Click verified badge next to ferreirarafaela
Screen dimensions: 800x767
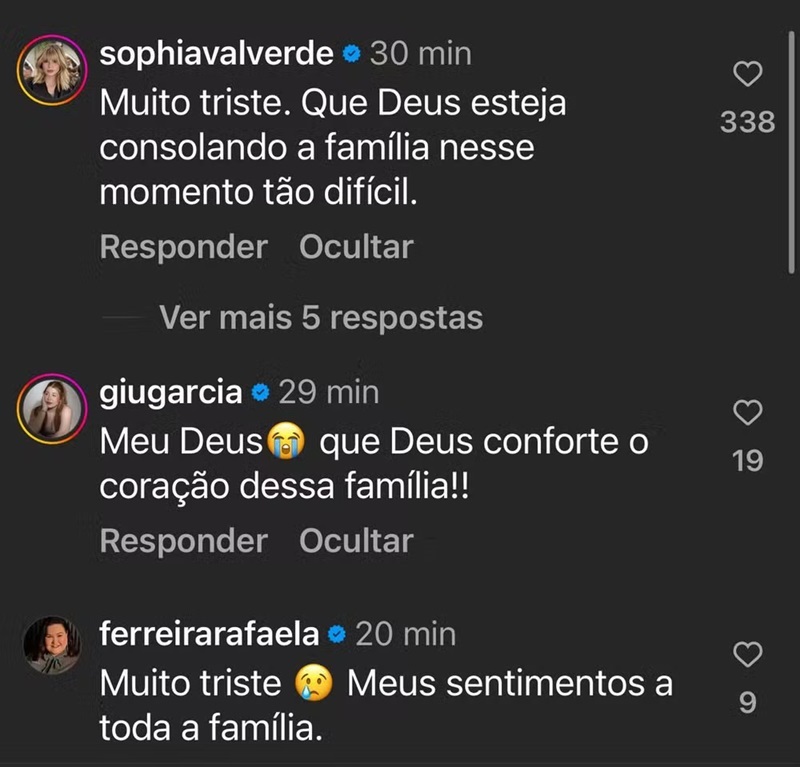point(337,634)
